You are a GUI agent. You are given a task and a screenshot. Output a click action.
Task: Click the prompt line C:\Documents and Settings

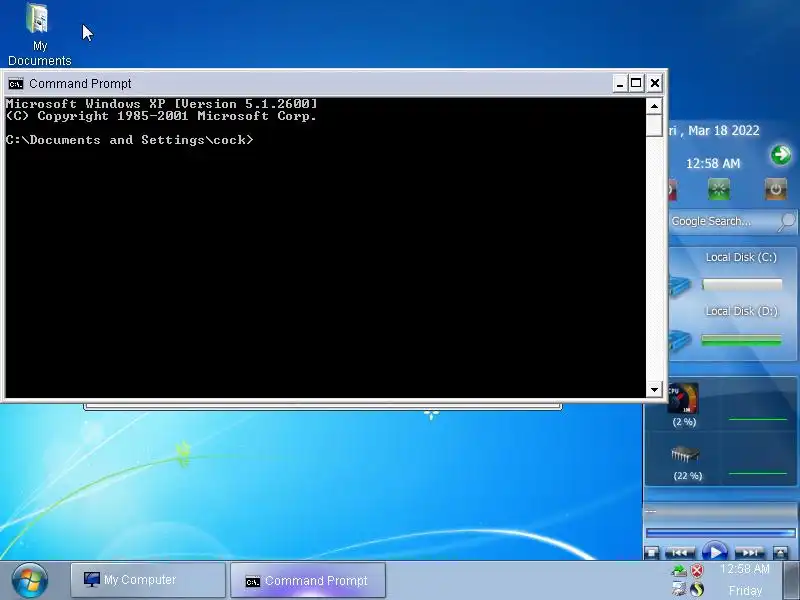[130, 140]
